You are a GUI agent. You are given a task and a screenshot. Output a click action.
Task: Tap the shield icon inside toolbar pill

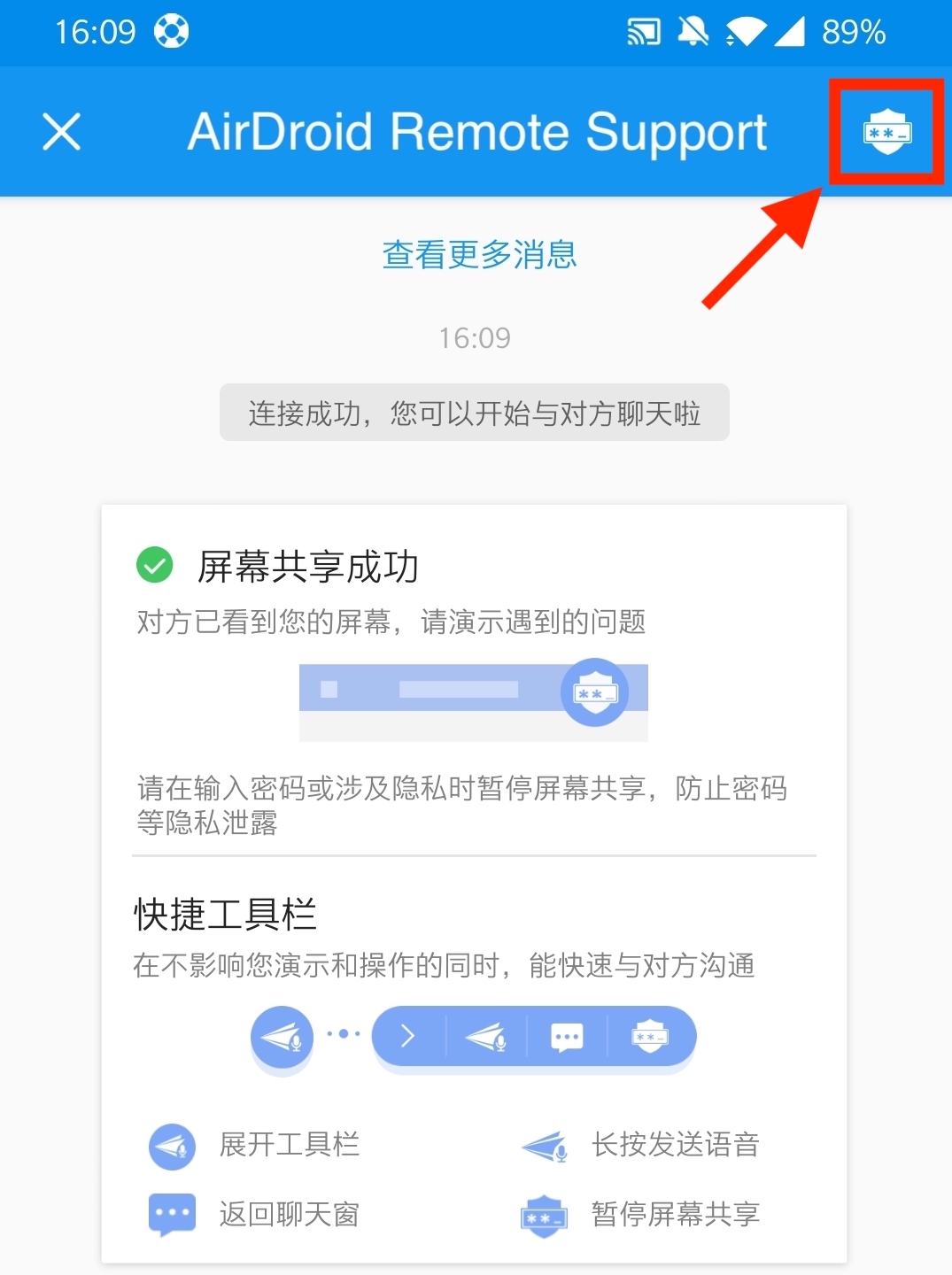(x=650, y=1036)
